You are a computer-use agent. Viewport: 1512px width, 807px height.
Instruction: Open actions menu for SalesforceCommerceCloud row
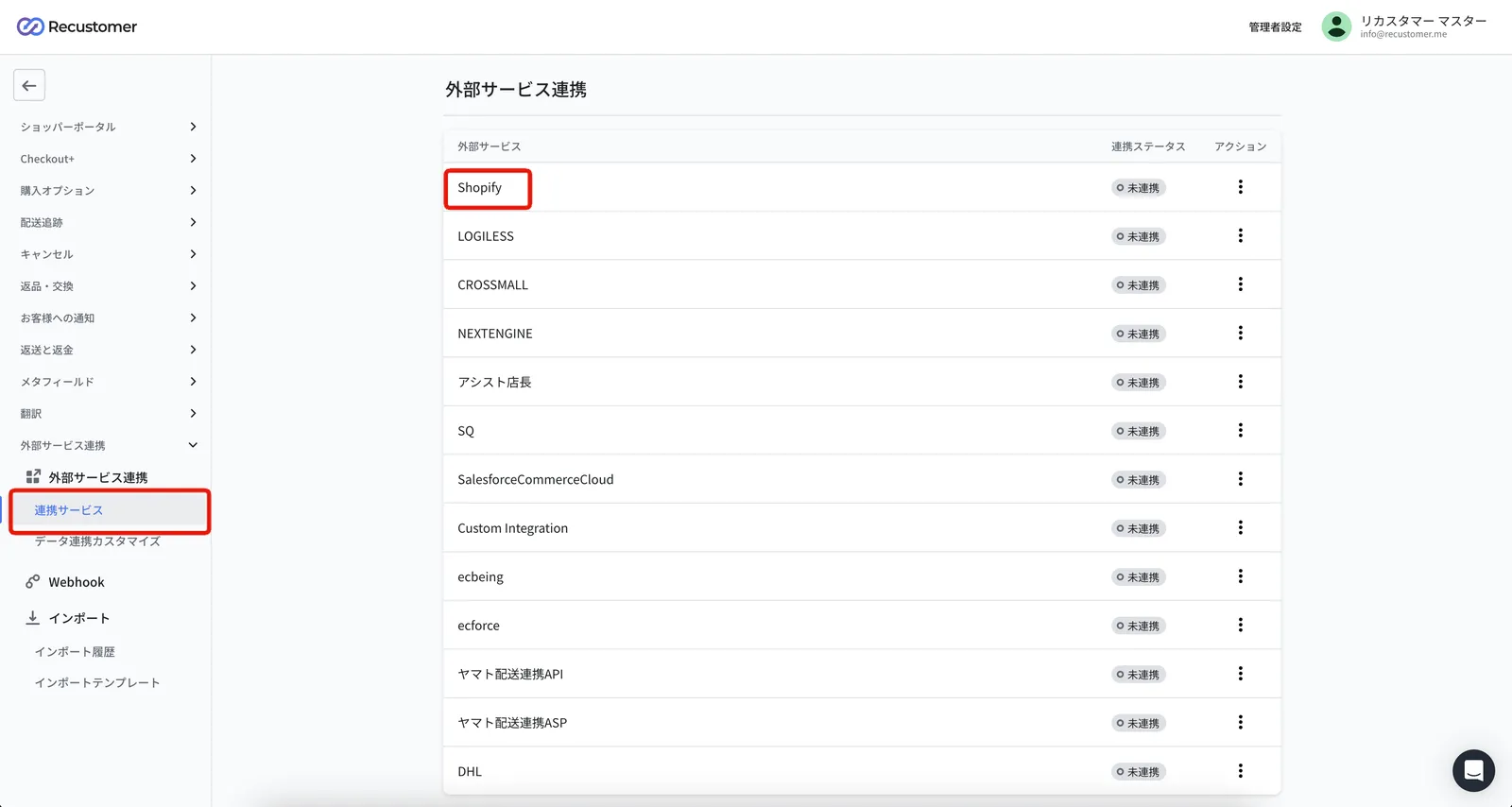click(1240, 479)
